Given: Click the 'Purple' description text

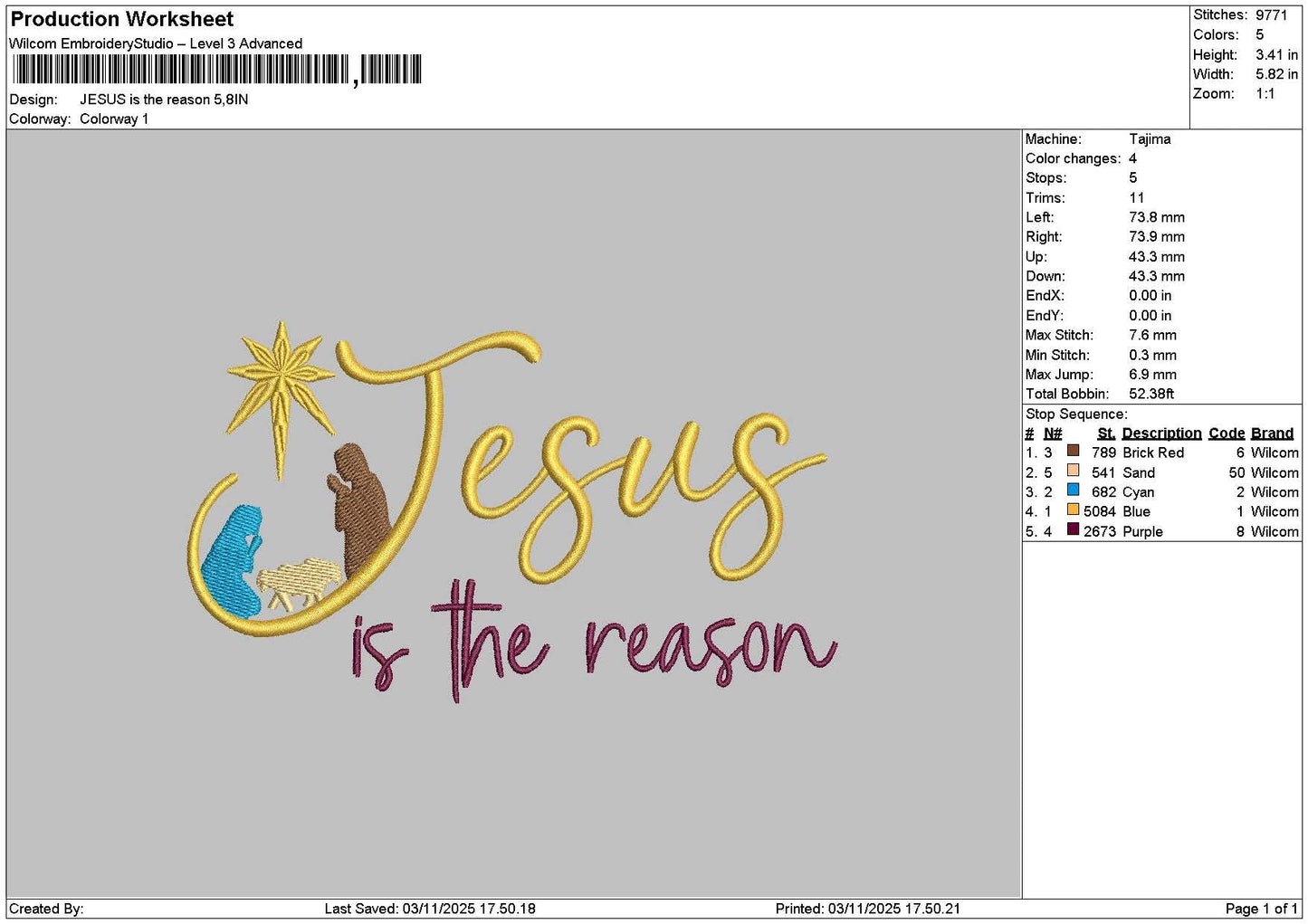Looking at the screenshot, I should click(x=1142, y=531).
